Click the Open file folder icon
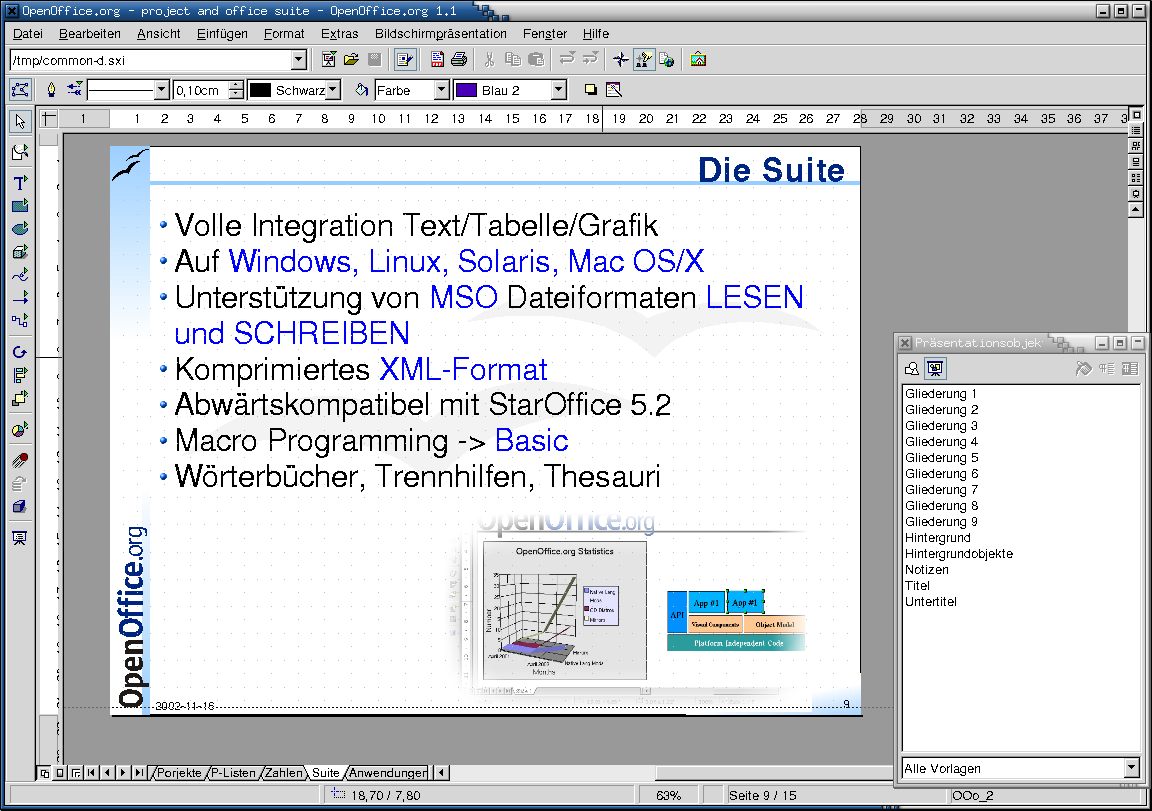Screen dimensions: 1152x811 [351, 60]
